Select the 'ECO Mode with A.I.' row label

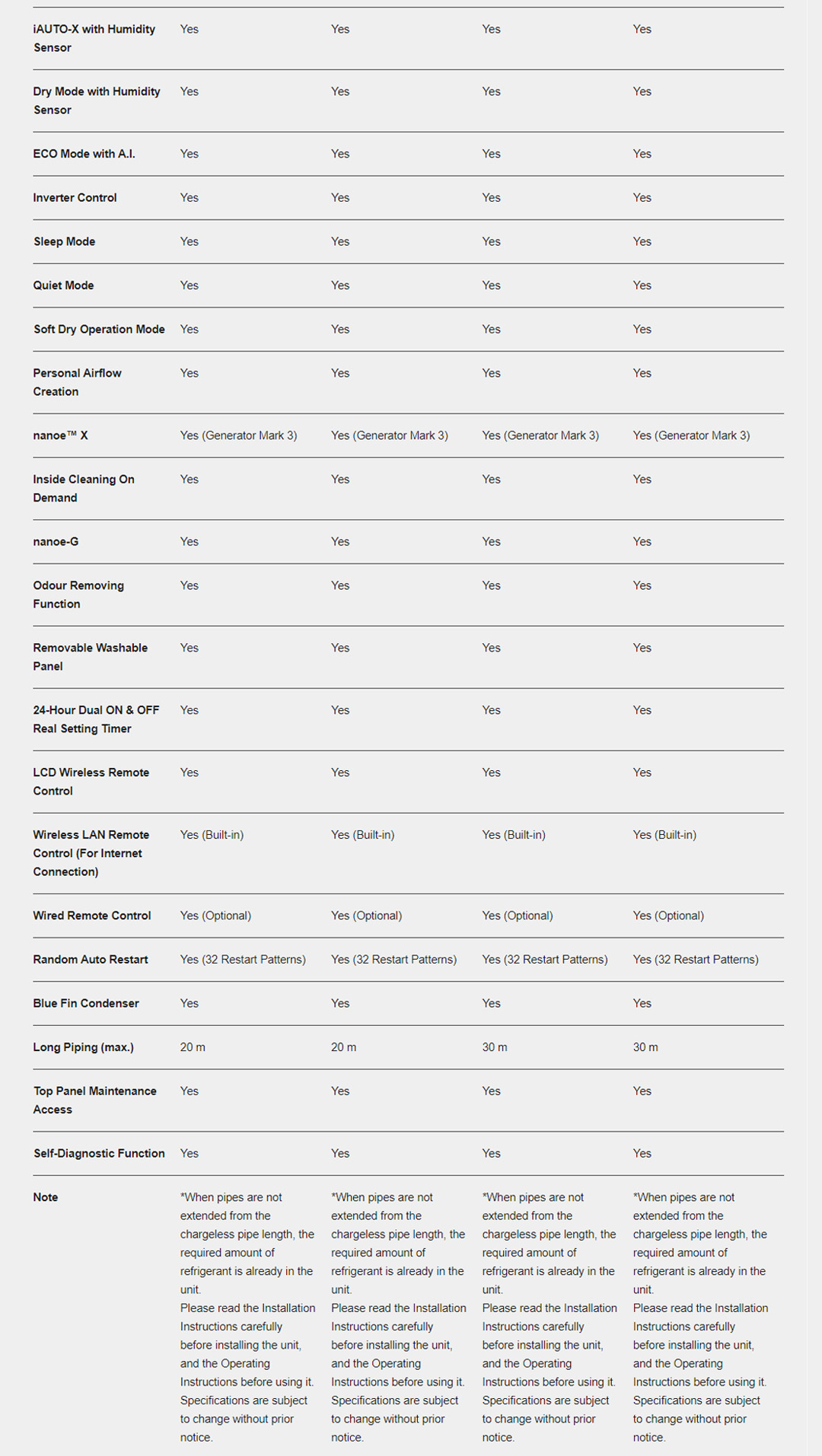click(84, 154)
